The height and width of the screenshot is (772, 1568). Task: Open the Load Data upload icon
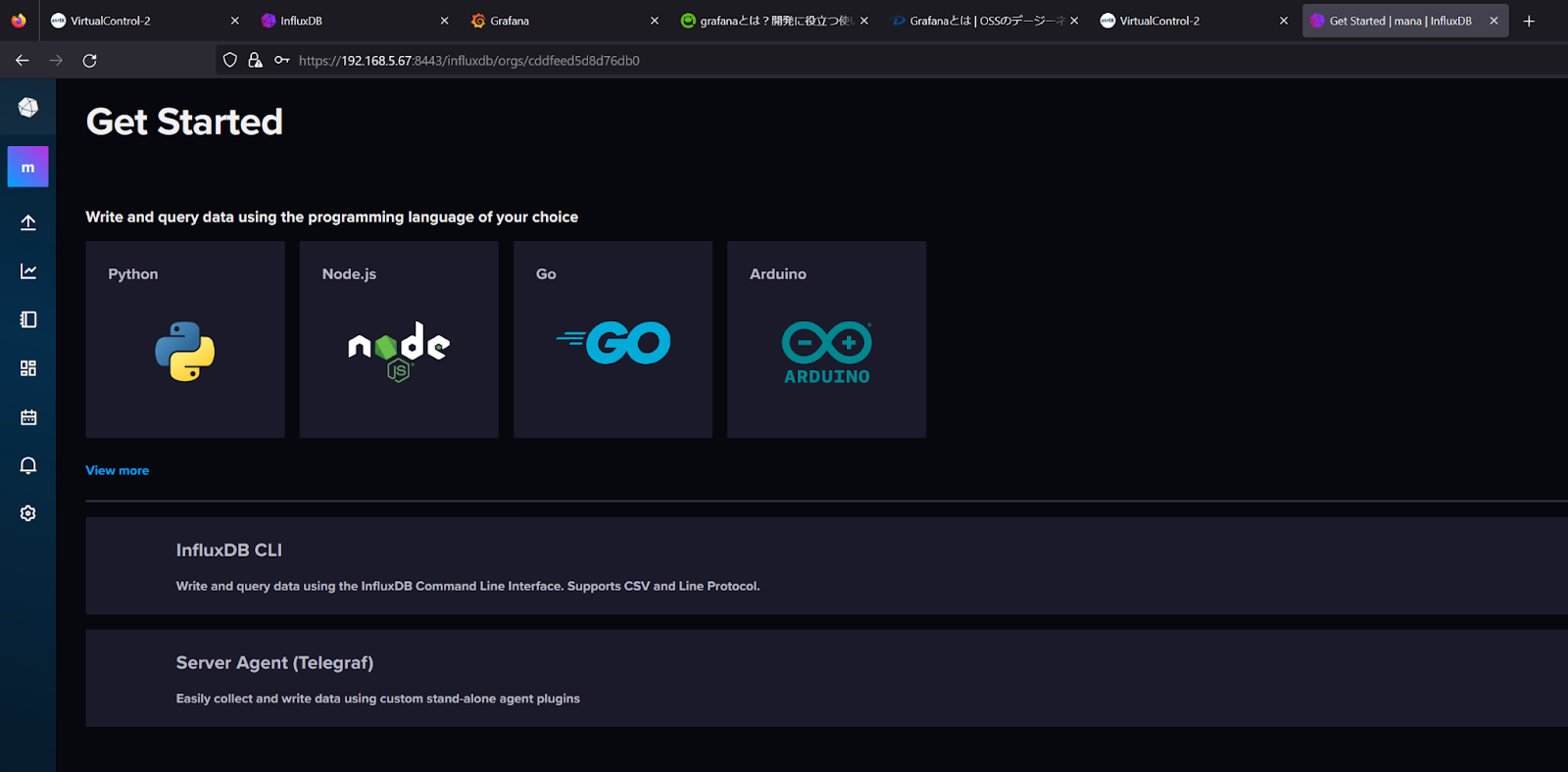pos(28,222)
